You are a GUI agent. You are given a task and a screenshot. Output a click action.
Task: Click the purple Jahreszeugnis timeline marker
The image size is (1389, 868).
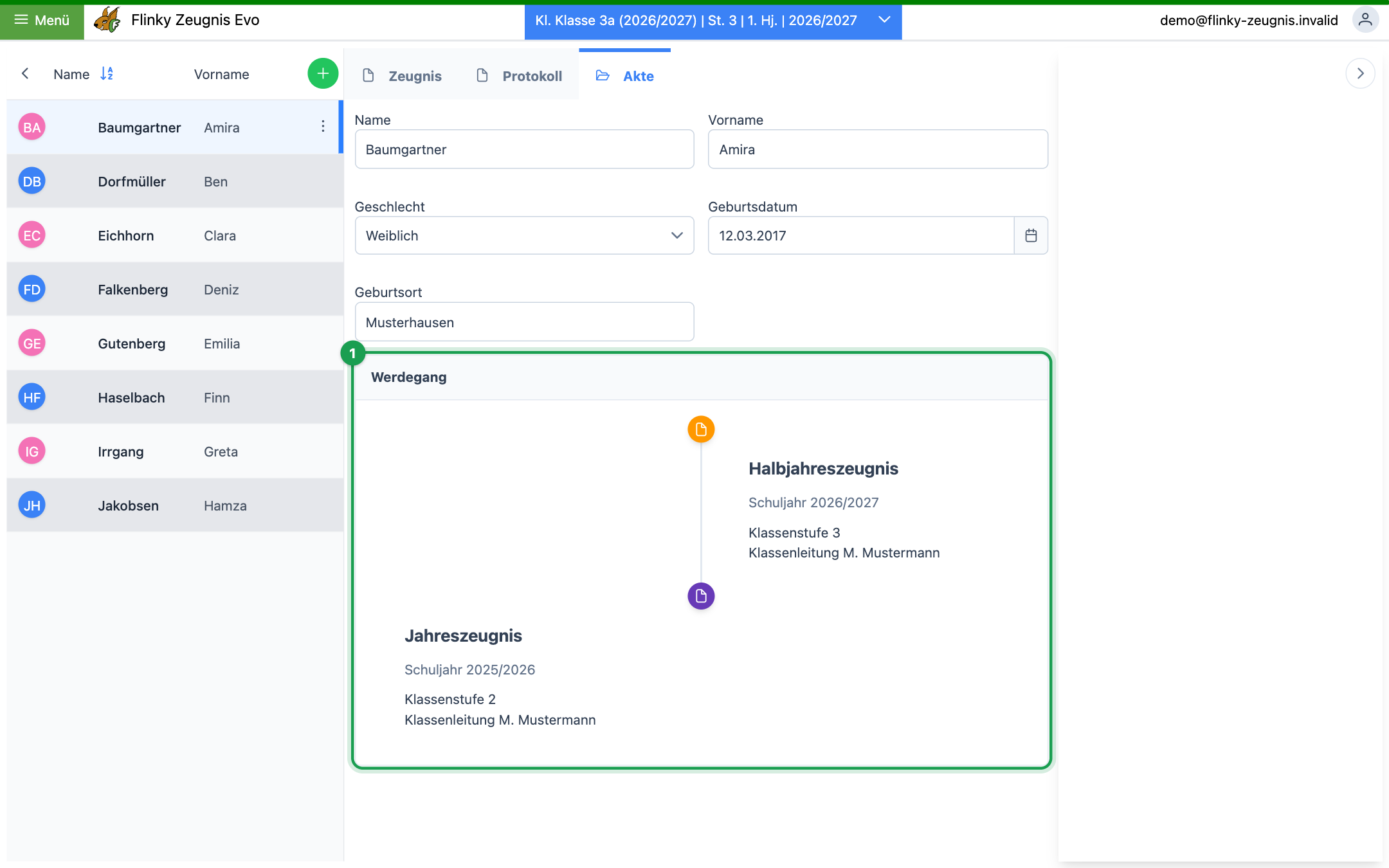pyautogui.click(x=701, y=596)
